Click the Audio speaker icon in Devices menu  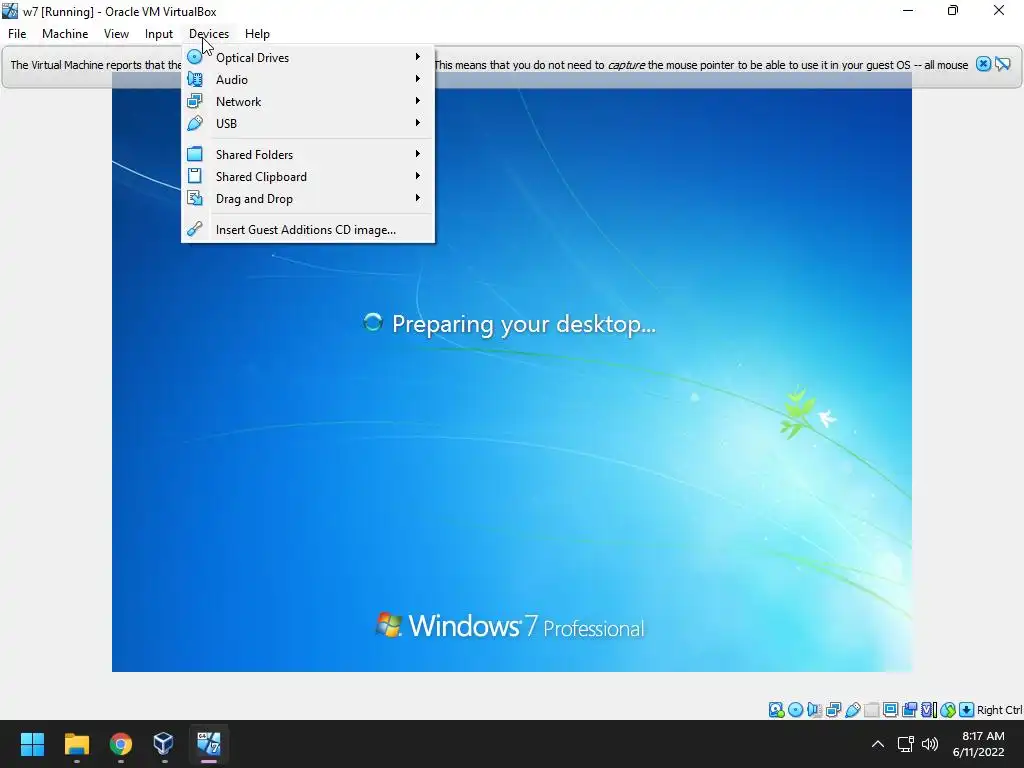coord(195,79)
